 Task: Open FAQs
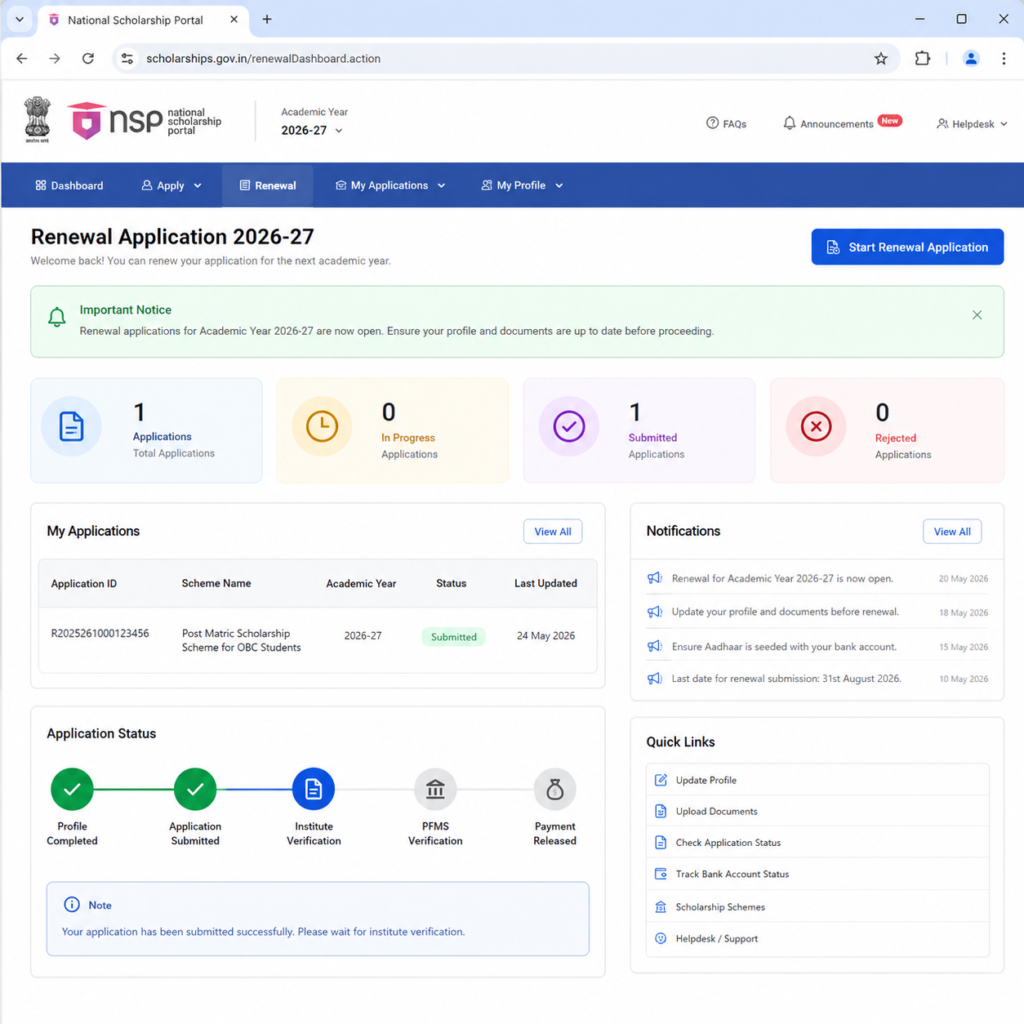[726, 123]
